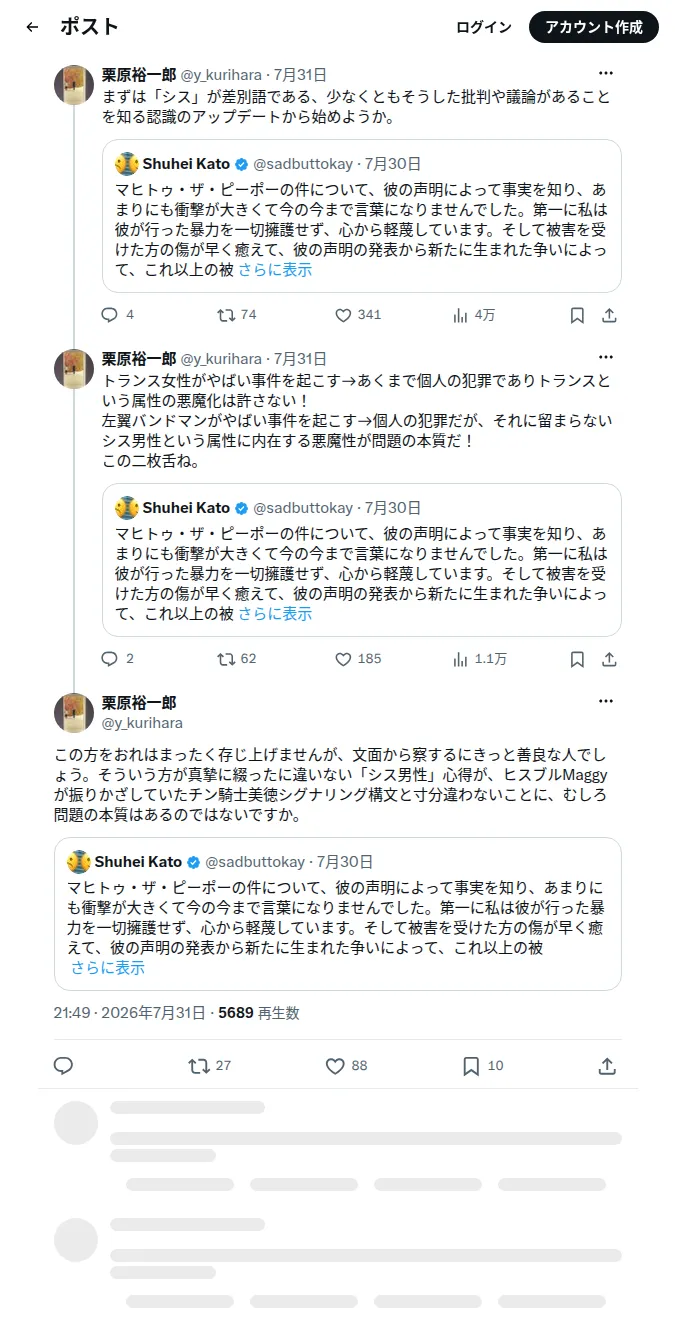The width and height of the screenshot is (675, 1323).
Task: Click reply icon on first post with 4 replies
Action: tap(110, 315)
